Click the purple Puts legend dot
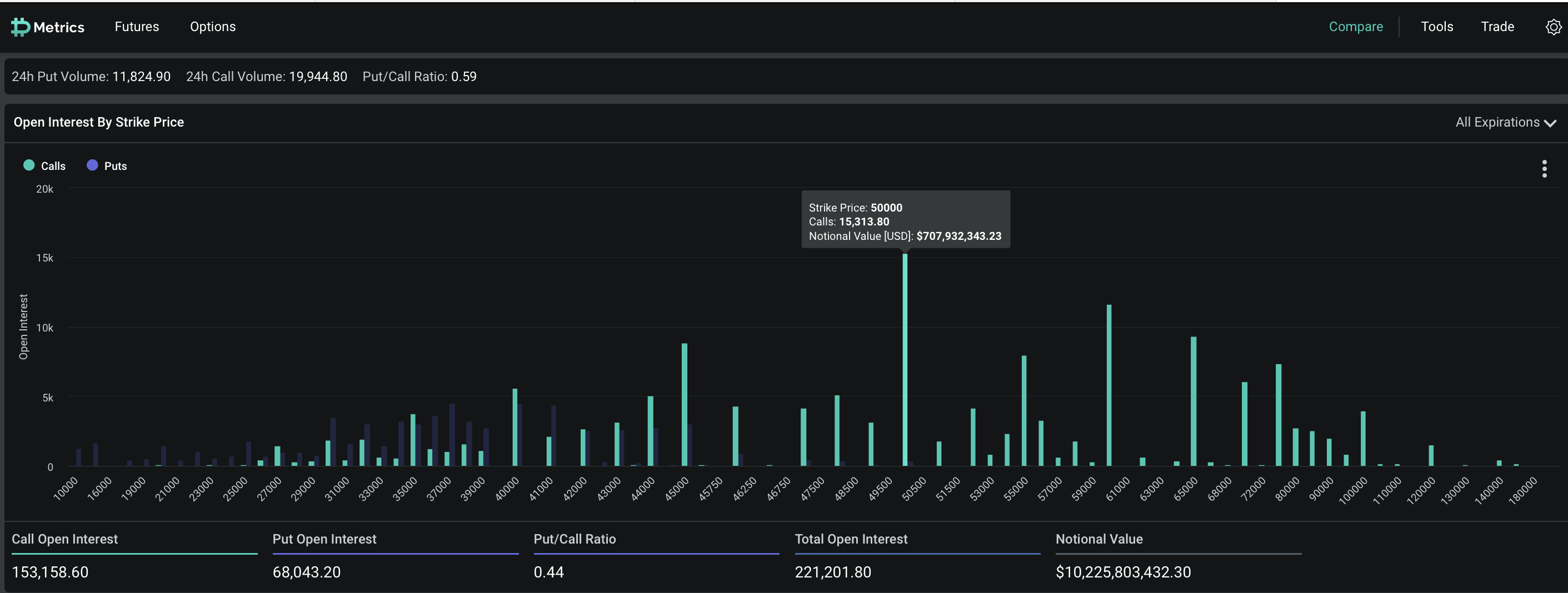Screen dimensions: 1568x593 coord(92,165)
